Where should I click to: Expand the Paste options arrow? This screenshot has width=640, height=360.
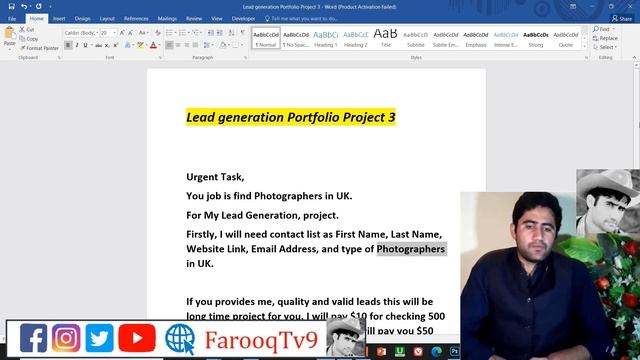point(9,49)
